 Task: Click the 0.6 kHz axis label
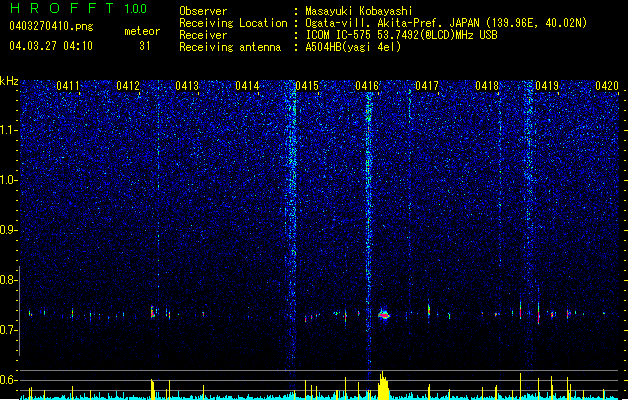click(x=9, y=380)
